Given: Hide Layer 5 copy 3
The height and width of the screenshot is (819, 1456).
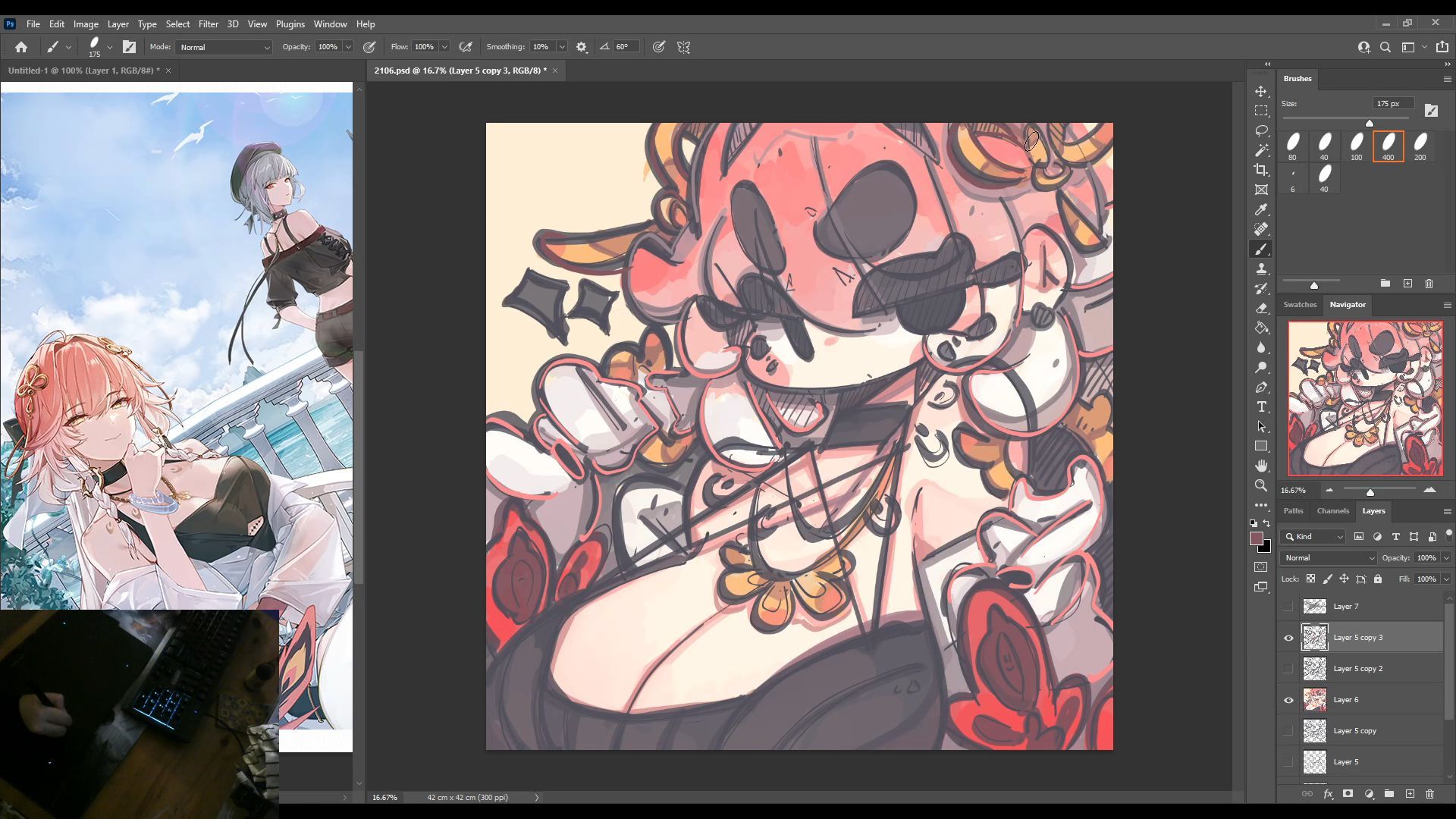Looking at the screenshot, I should click(1288, 638).
